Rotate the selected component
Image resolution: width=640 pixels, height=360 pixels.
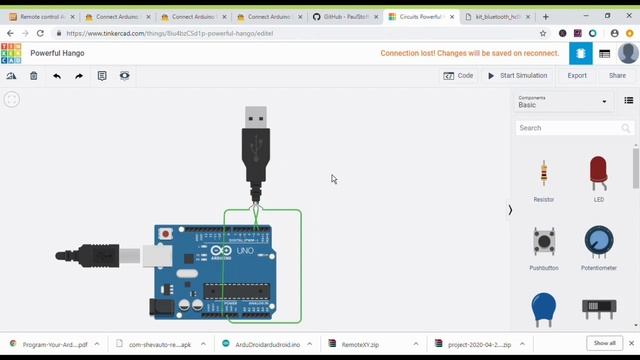click(x=11, y=76)
